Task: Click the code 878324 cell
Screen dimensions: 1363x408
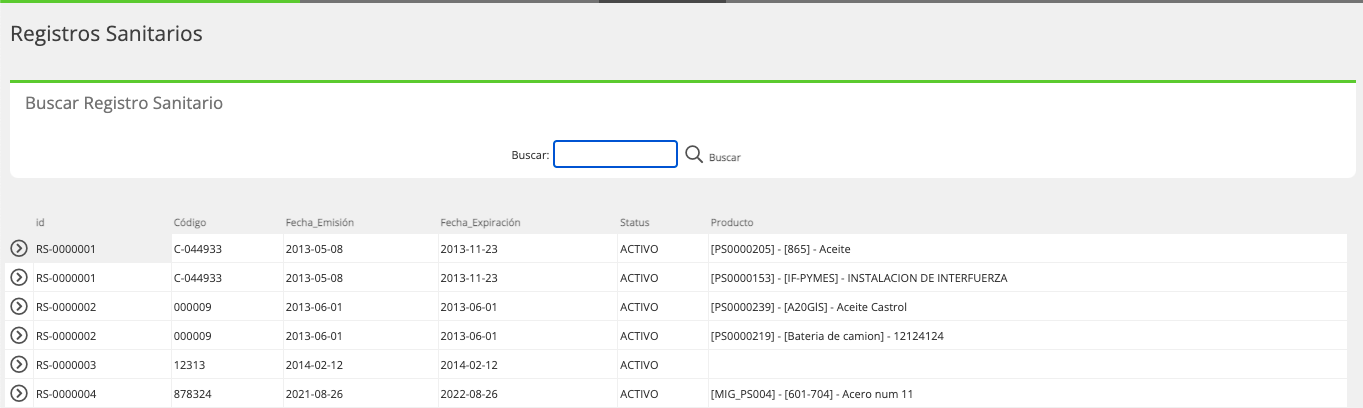Action: coord(192,394)
